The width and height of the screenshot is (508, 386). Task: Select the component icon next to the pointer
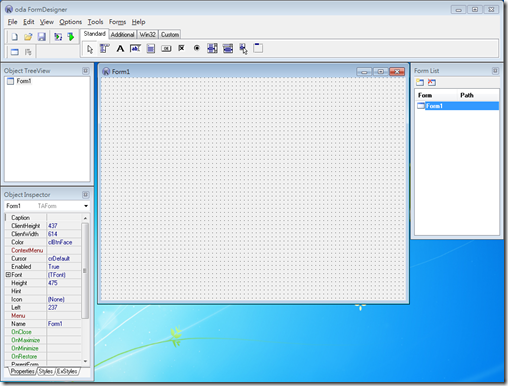pos(104,49)
